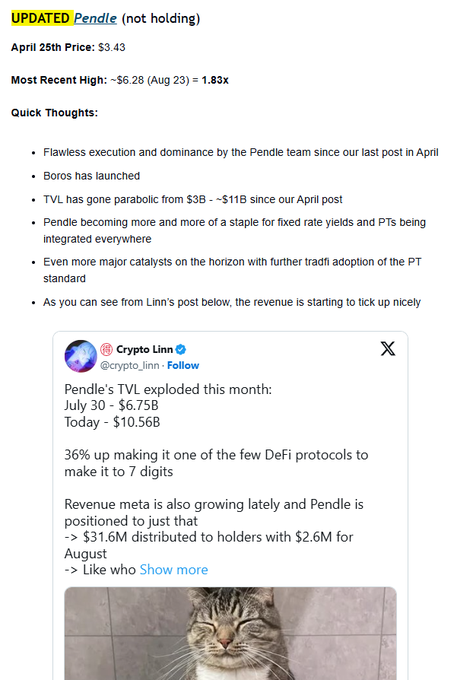Click the "TVL has gone parabolic" bullet

(193, 199)
